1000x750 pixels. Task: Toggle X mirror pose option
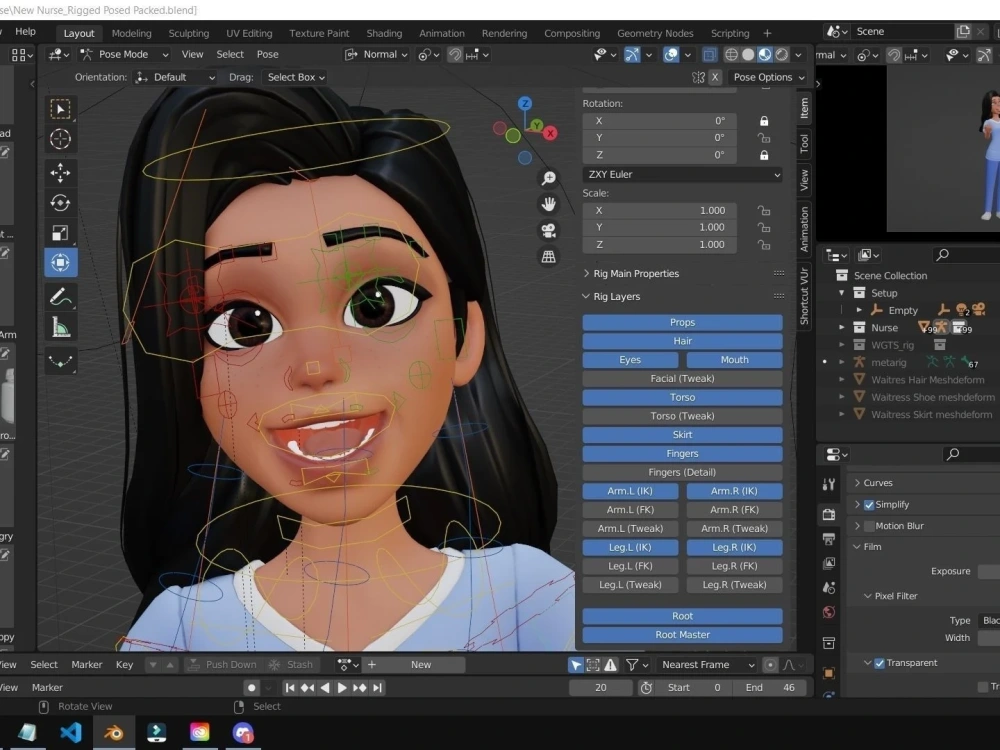(x=715, y=77)
